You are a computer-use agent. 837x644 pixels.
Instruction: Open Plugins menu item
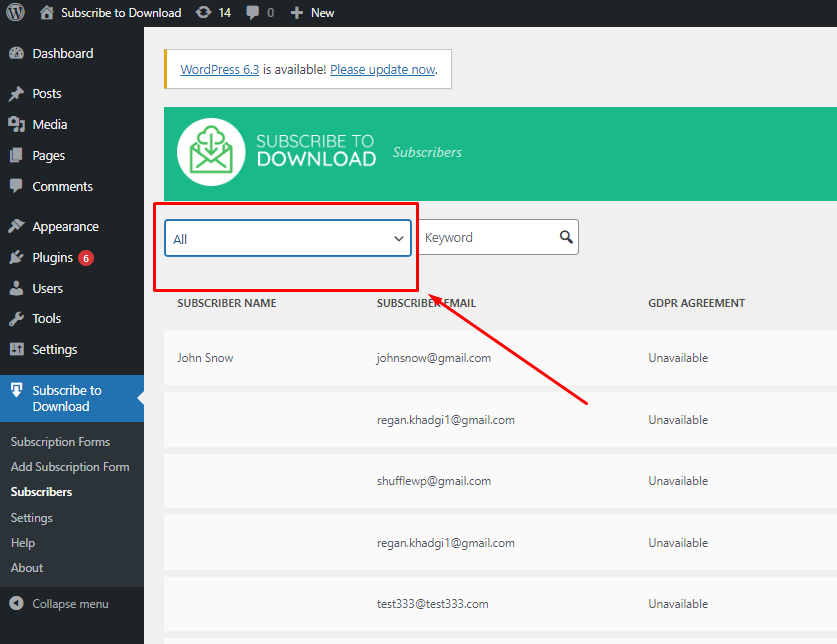click(x=52, y=257)
